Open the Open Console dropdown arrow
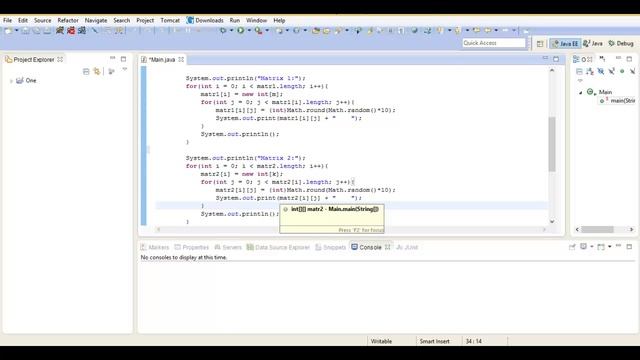 [x=609, y=247]
